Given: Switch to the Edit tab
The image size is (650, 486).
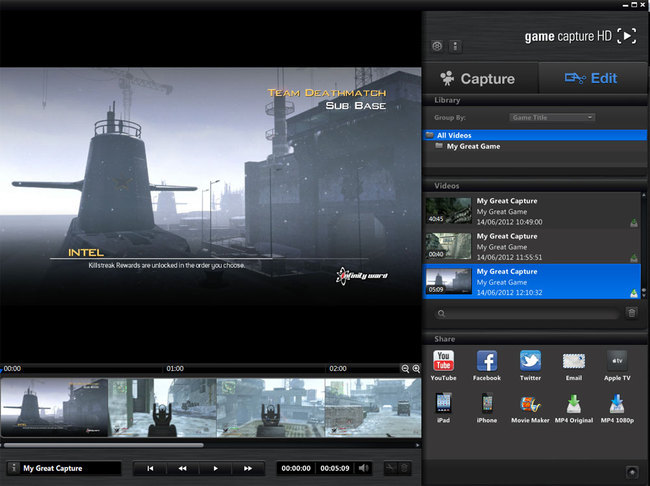Looking at the screenshot, I should click(592, 78).
